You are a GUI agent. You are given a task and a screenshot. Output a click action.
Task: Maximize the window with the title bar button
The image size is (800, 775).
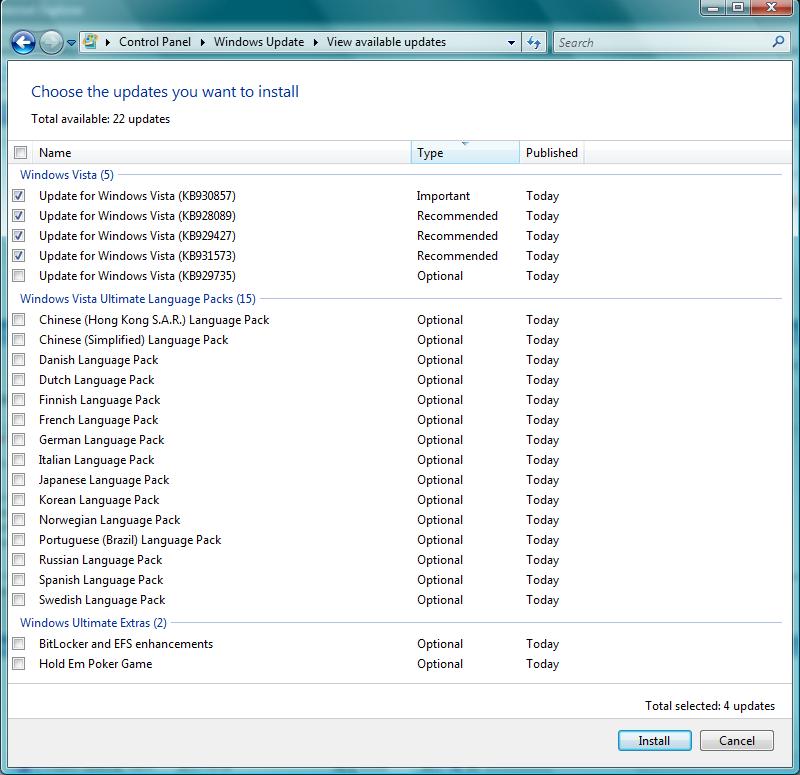tap(738, 8)
